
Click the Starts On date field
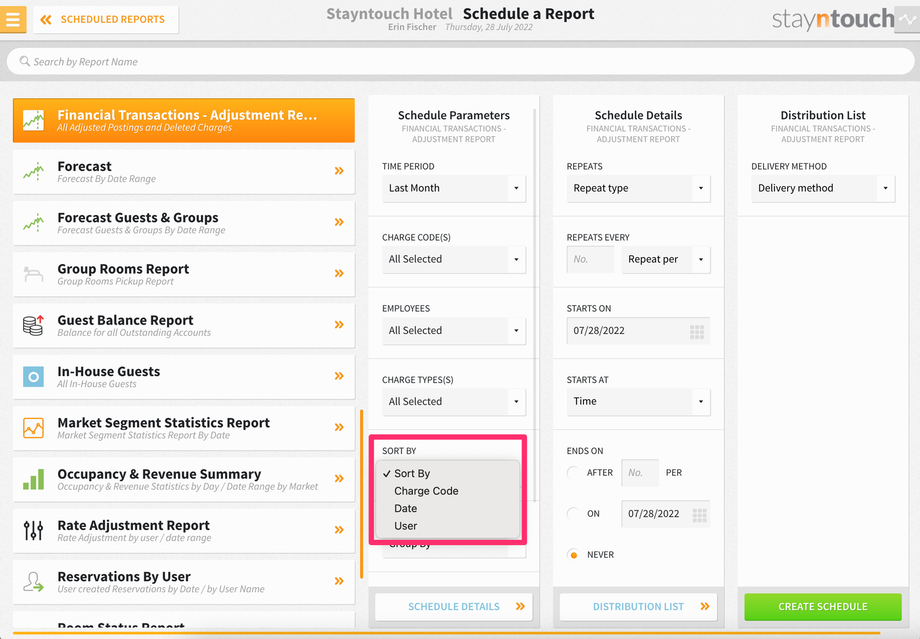pyautogui.click(x=638, y=331)
